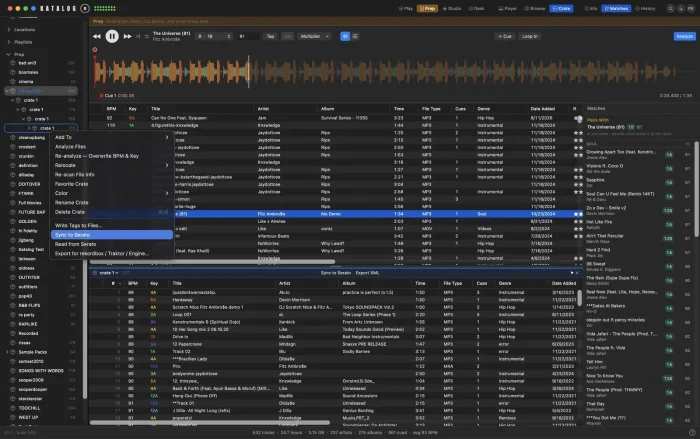Choose Sync to Serato in context menu

(x=112, y=235)
